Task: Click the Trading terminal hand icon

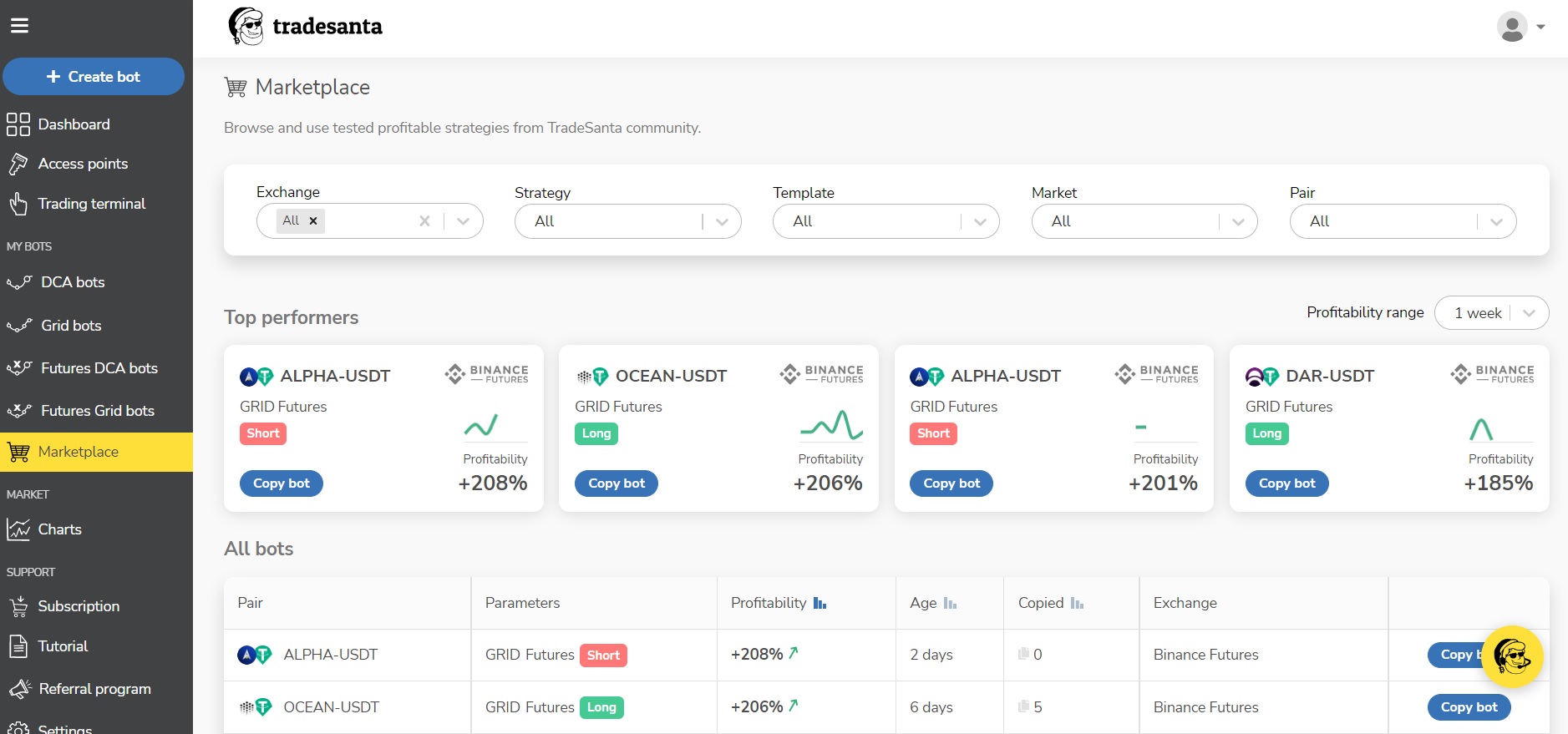Action: (x=18, y=204)
